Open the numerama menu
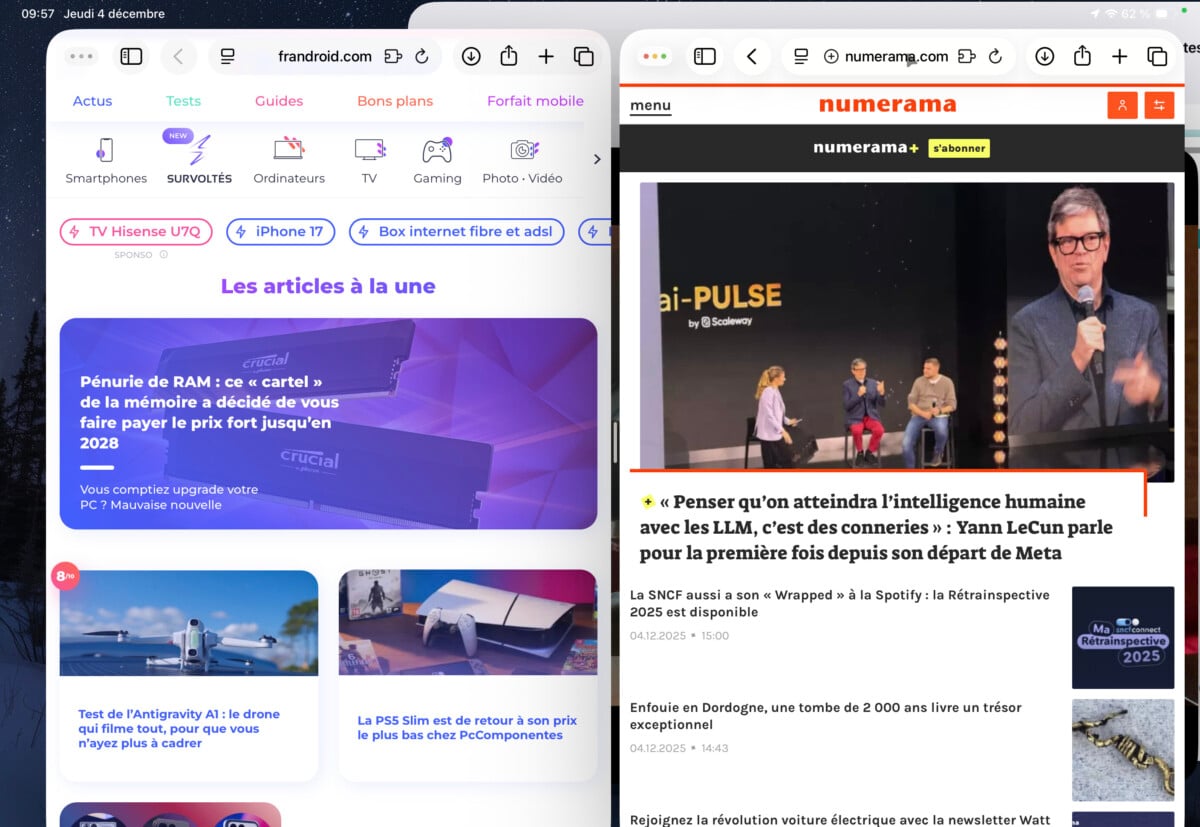The width and height of the screenshot is (1200, 827). click(650, 106)
